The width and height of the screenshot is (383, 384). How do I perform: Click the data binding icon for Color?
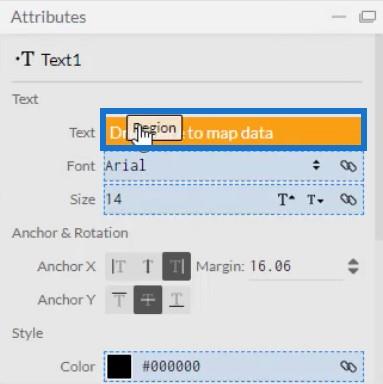(348, 366)
